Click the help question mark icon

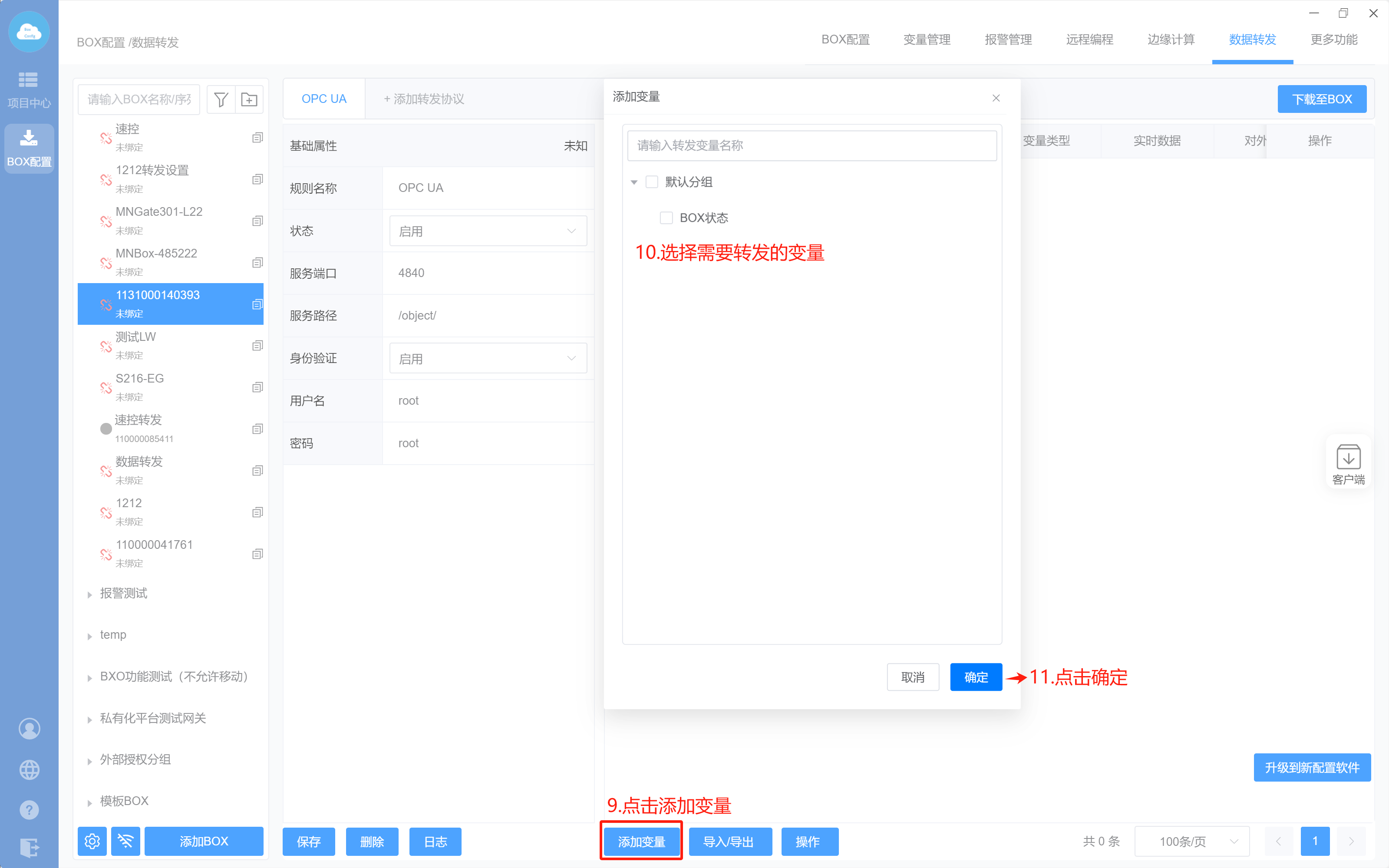click(29, 810)
